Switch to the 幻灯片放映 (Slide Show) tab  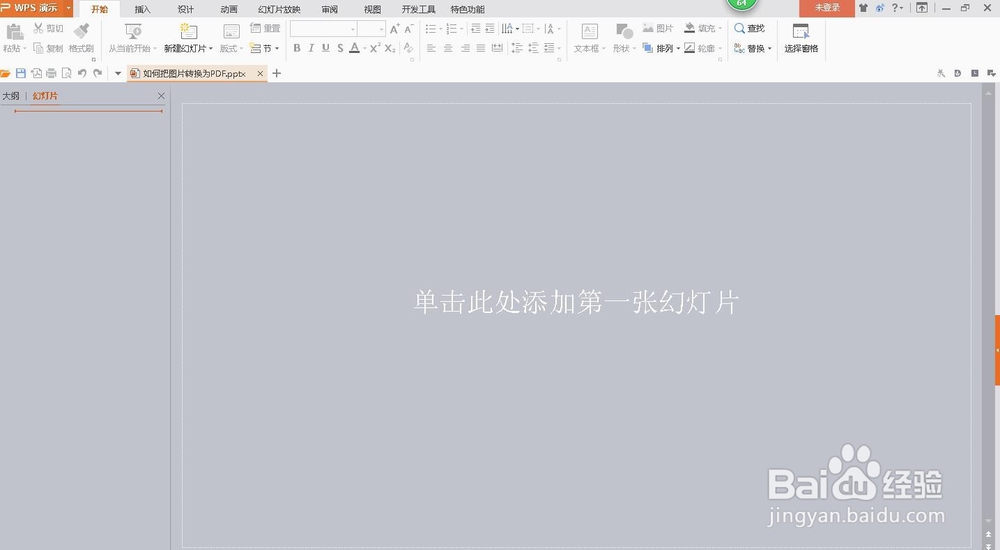[x=279, y=9]
